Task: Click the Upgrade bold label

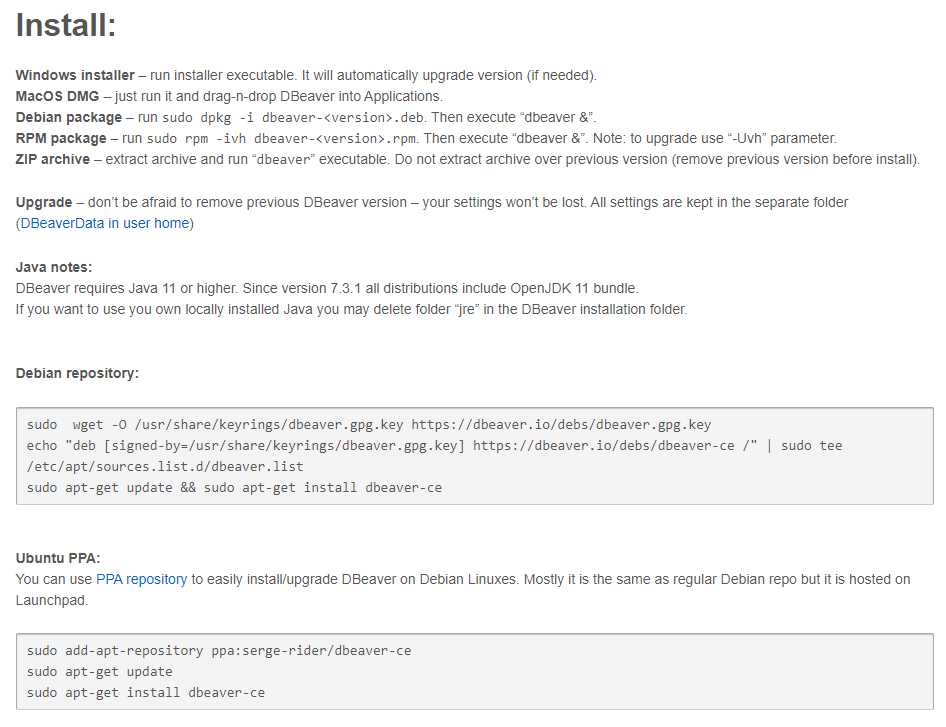Action: (44, 202)
